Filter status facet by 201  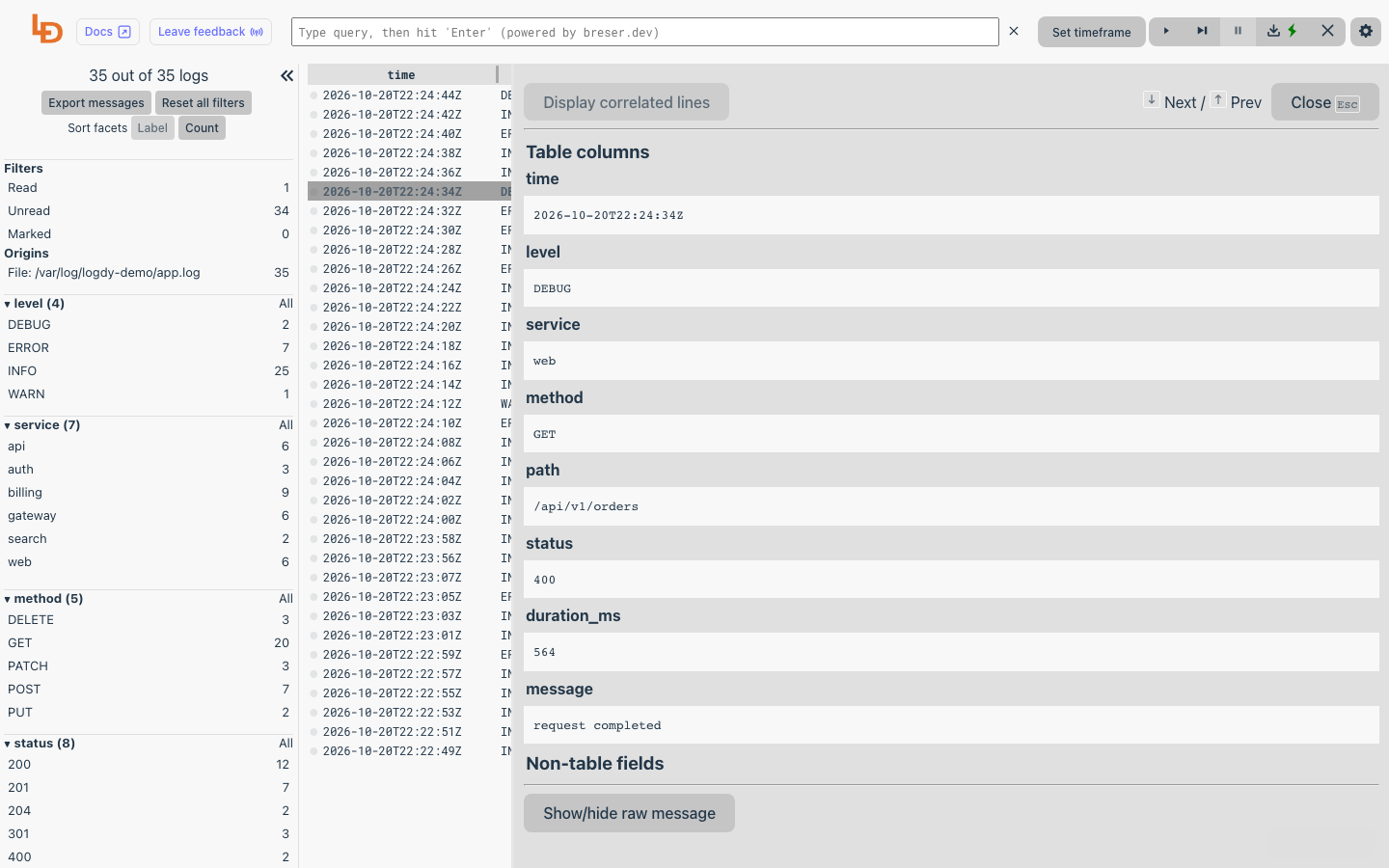[149, 788]
